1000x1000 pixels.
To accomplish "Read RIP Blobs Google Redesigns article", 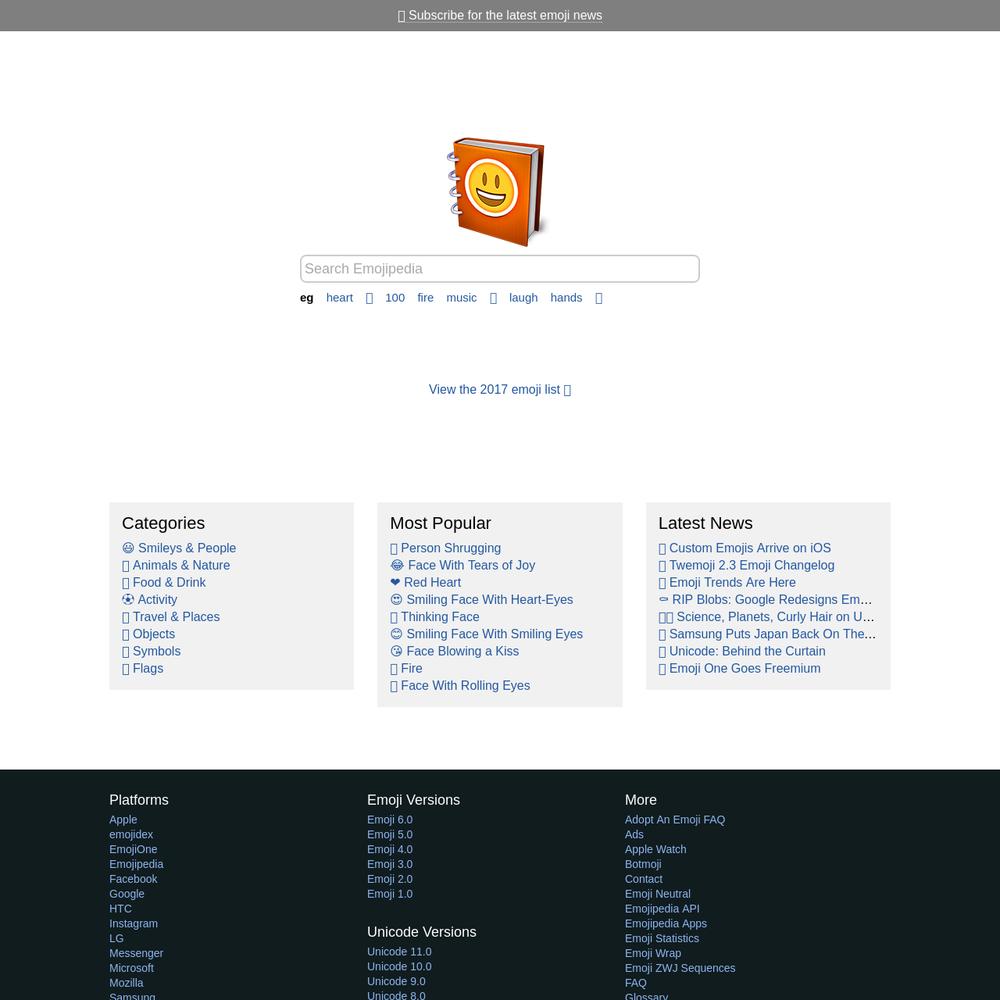I will tap(765, 599).
